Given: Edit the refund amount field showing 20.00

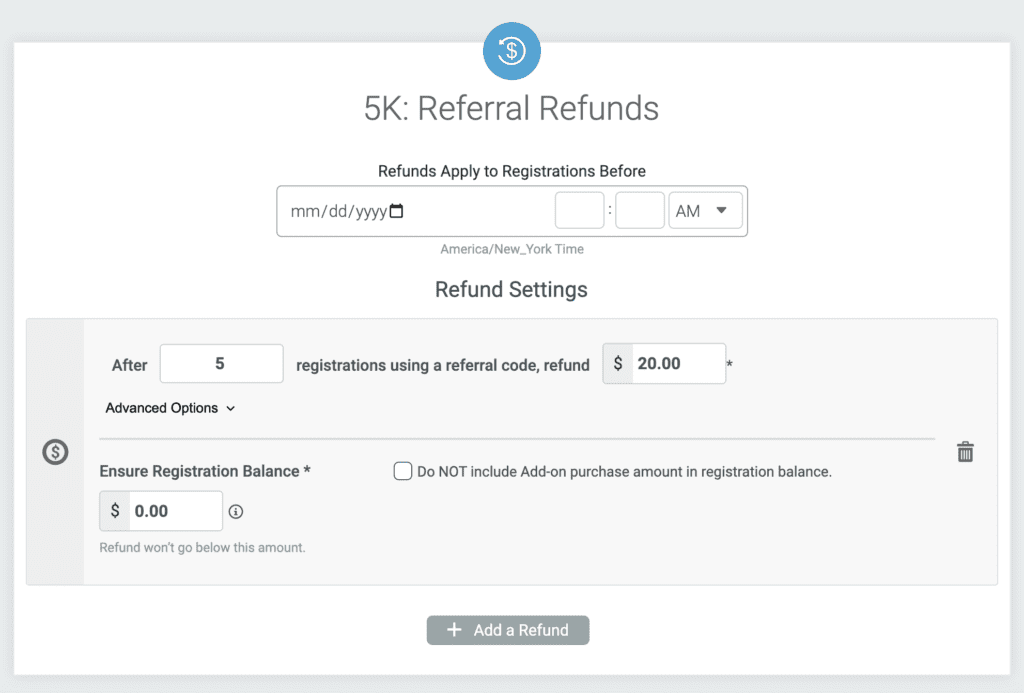Looking at the screenshot, I should point(678,364).
